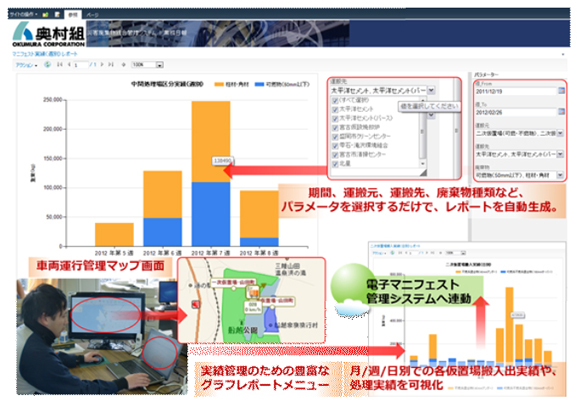
Task: Click the パラメーター pane heading
Action: click(x=486, y=74)
